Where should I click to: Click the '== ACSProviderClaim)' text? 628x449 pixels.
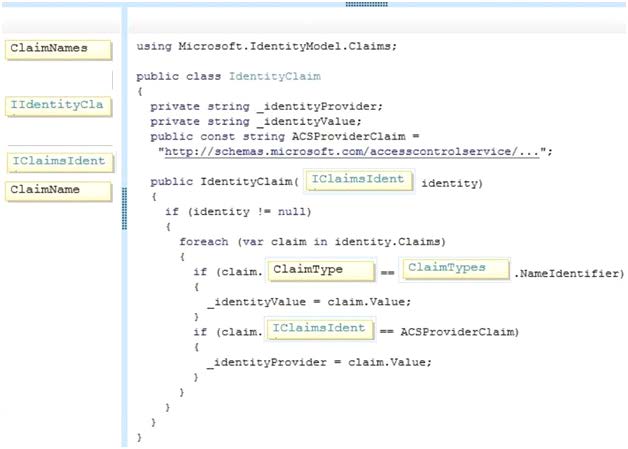tap(449, 332)
